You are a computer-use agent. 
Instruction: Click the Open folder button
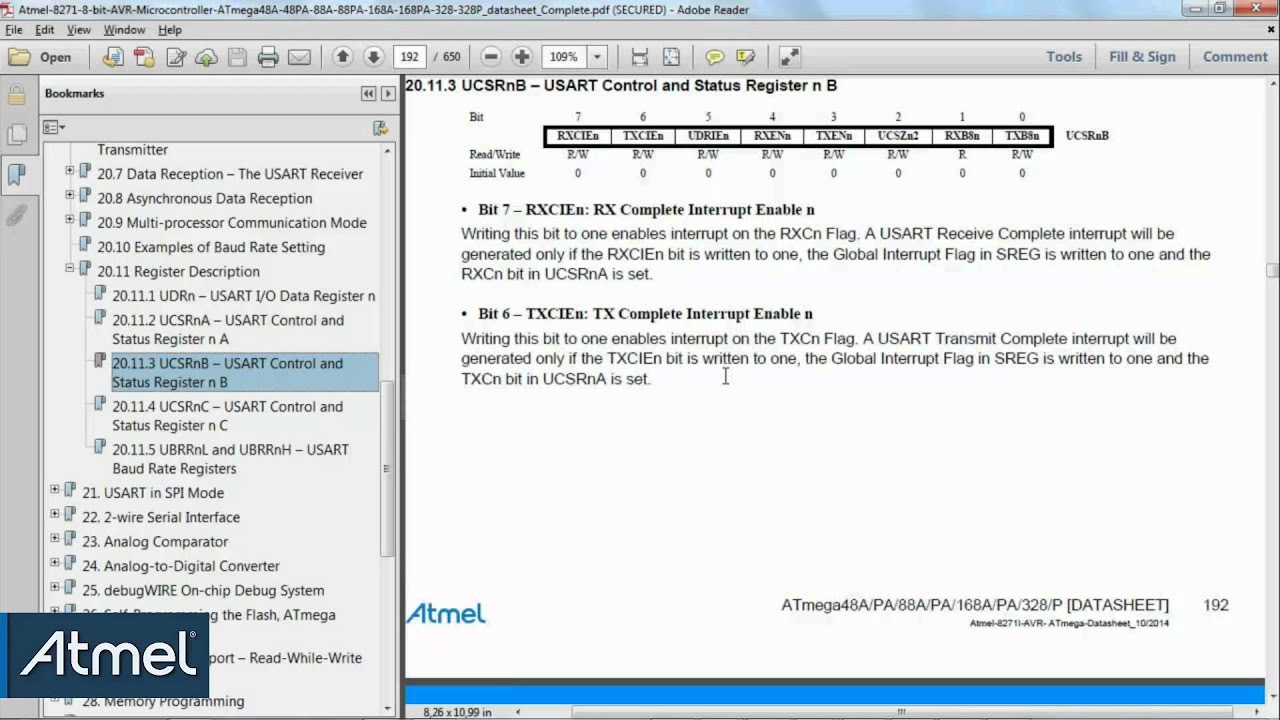click(x=41, y=57)
